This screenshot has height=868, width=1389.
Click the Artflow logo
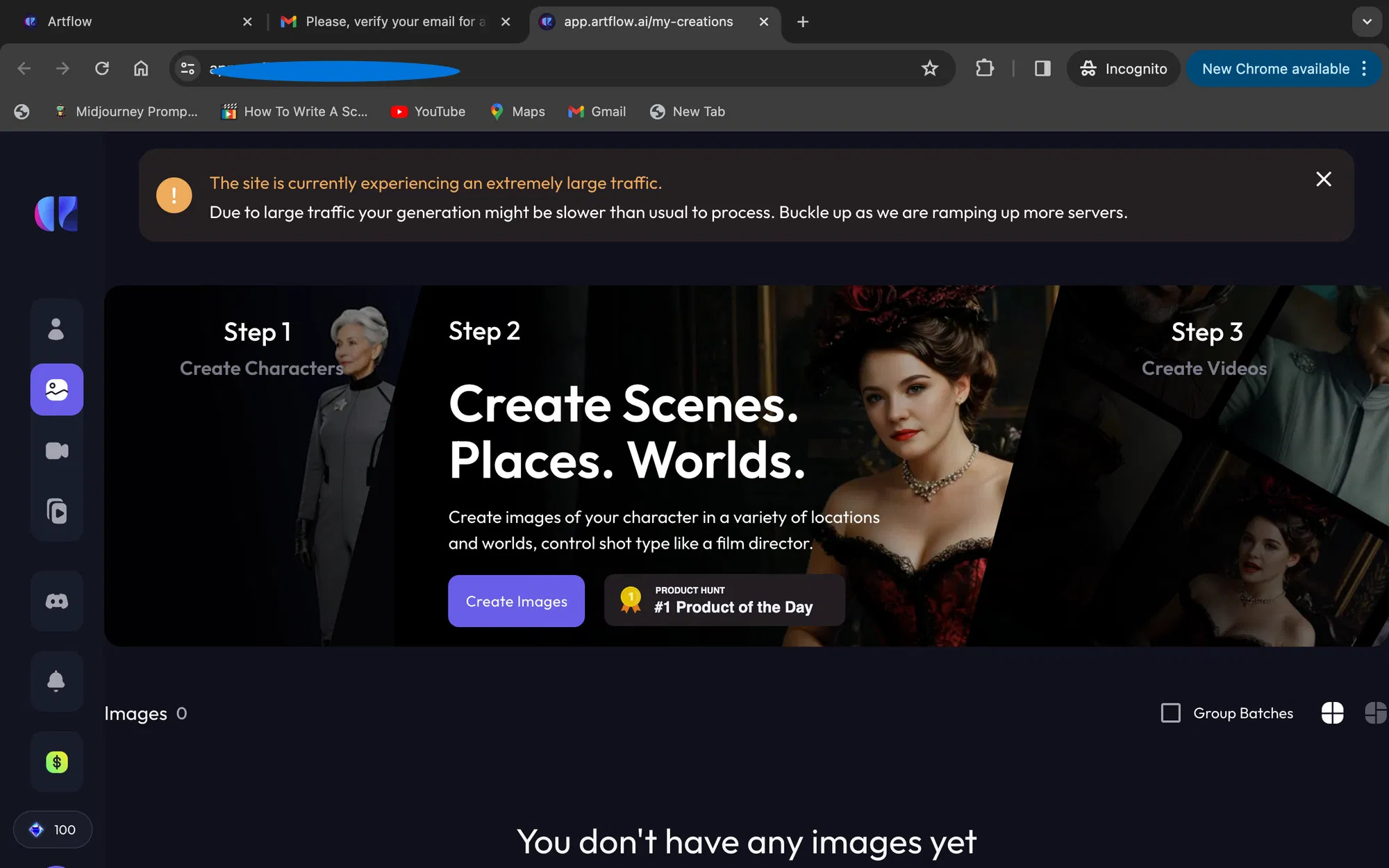[x=56, y=213]
